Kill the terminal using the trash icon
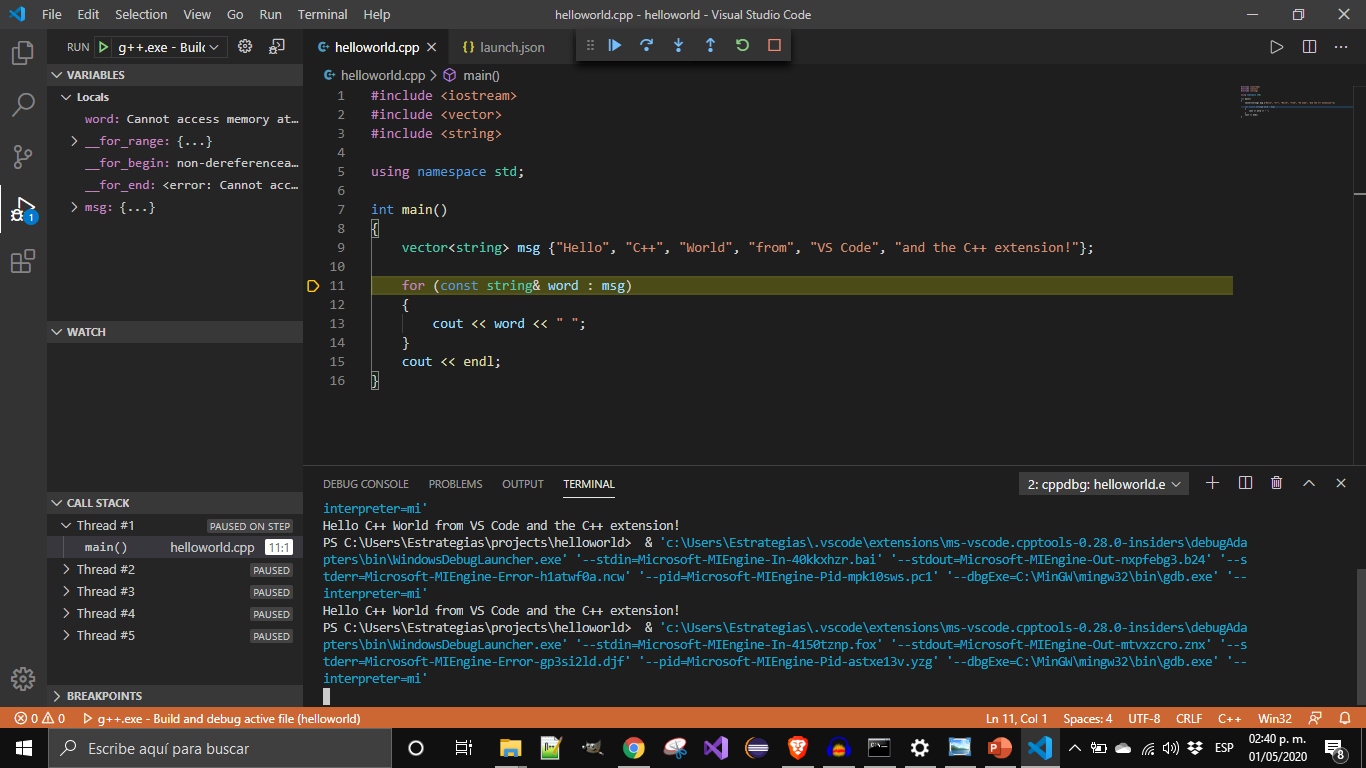The width and height of the screenshot is (1366, 768). tap(1276, 482)
